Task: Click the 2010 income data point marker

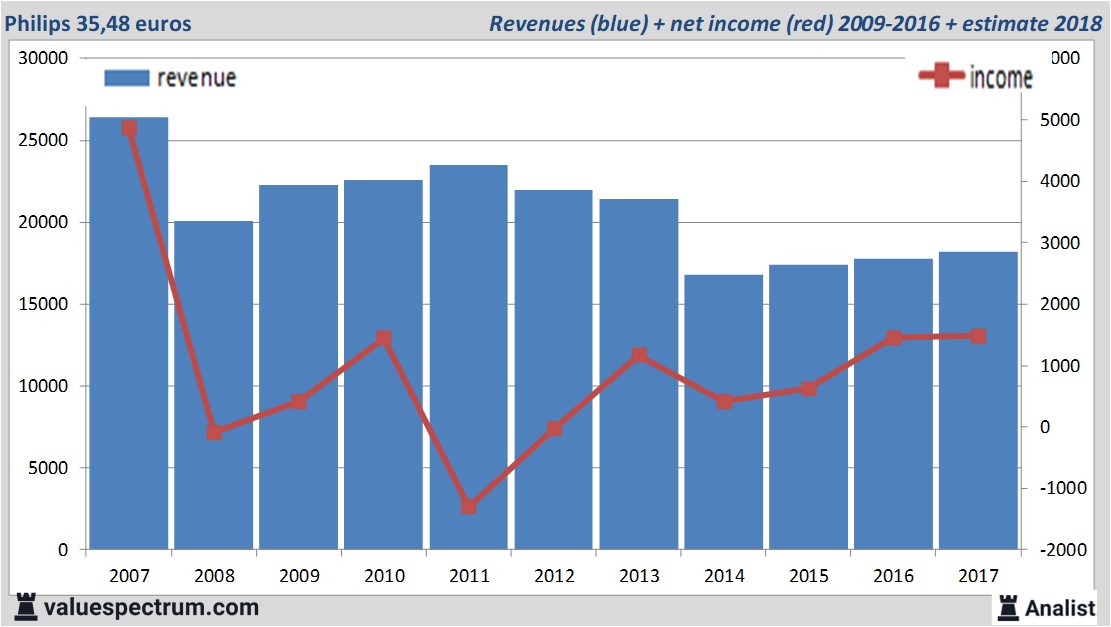Action: pyautogui.click(x=384, y=339)
